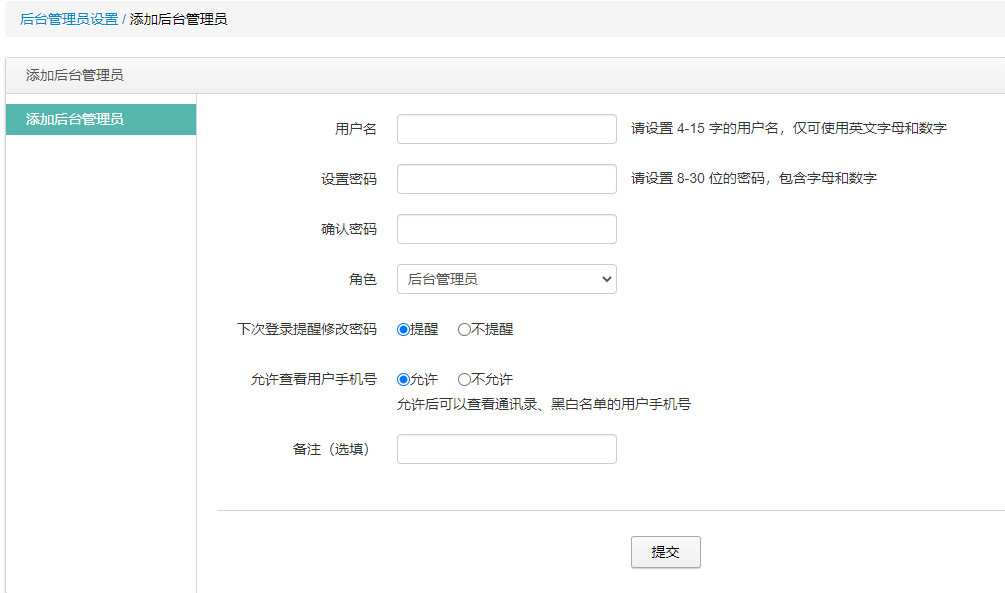This screenshot has height=593, width=1005.
Task: Choose the 不提醒 radio option
Action: [464, 330]
